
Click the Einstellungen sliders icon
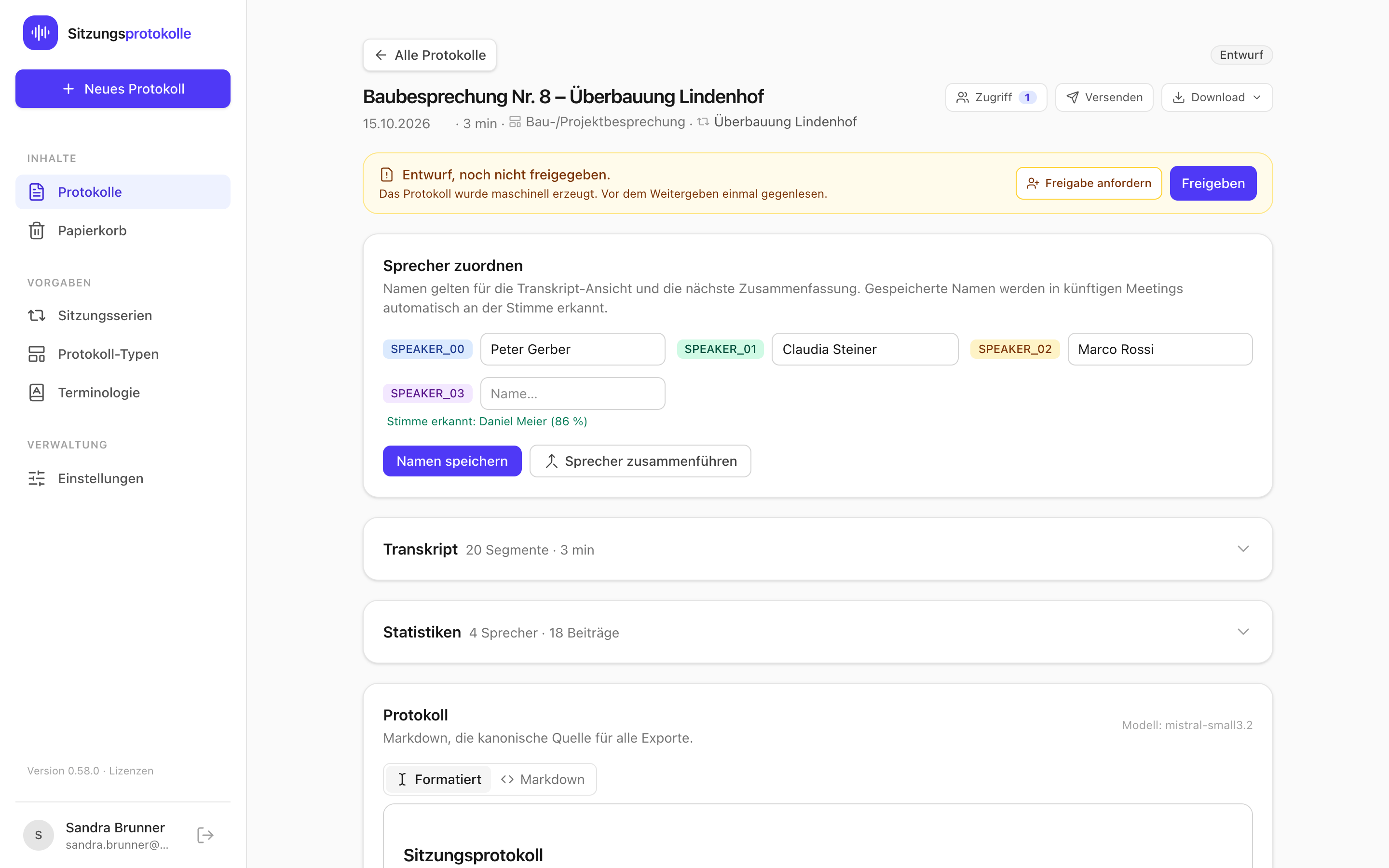click(37, 478)
